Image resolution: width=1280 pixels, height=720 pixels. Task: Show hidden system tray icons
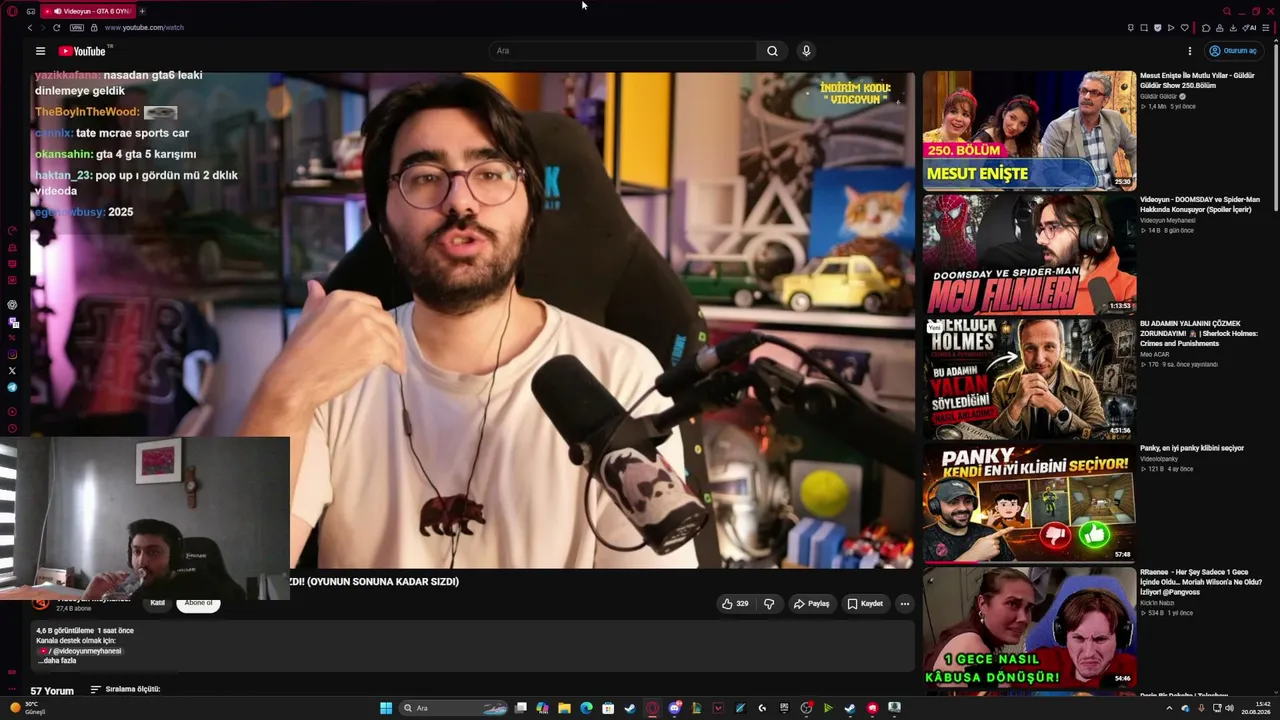1169,708
